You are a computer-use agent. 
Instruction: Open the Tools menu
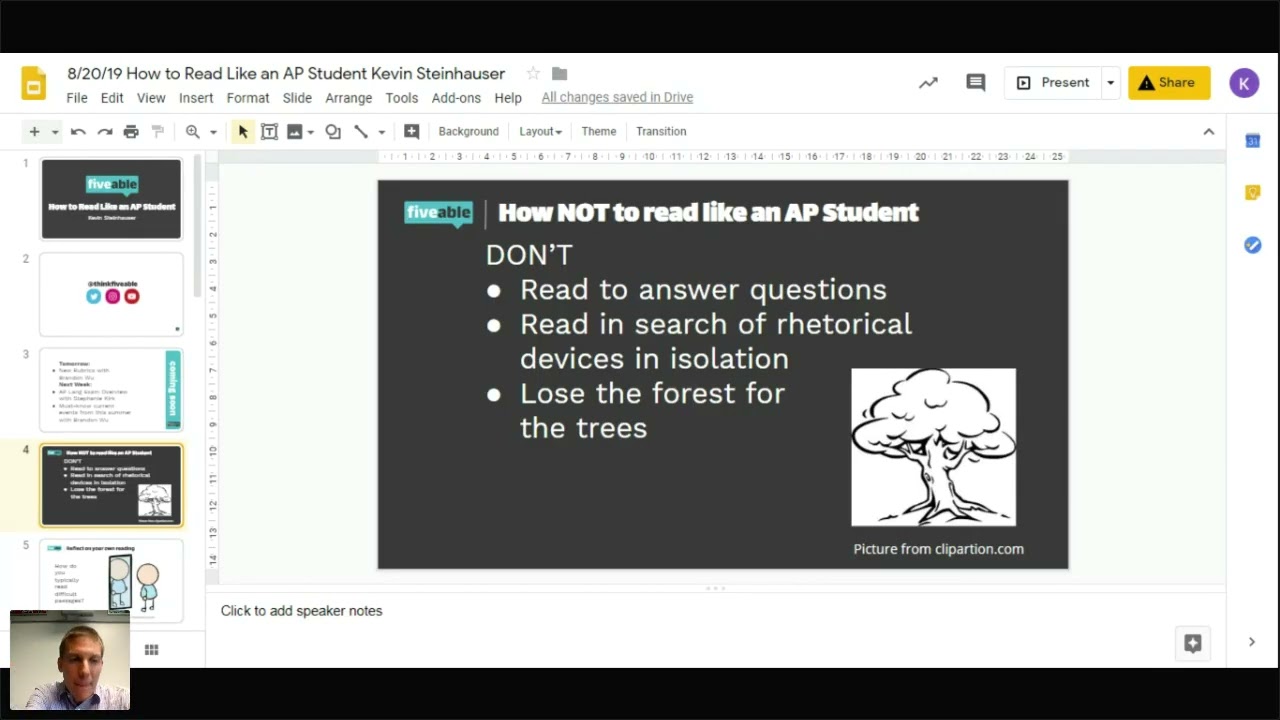tap(402, 98)
